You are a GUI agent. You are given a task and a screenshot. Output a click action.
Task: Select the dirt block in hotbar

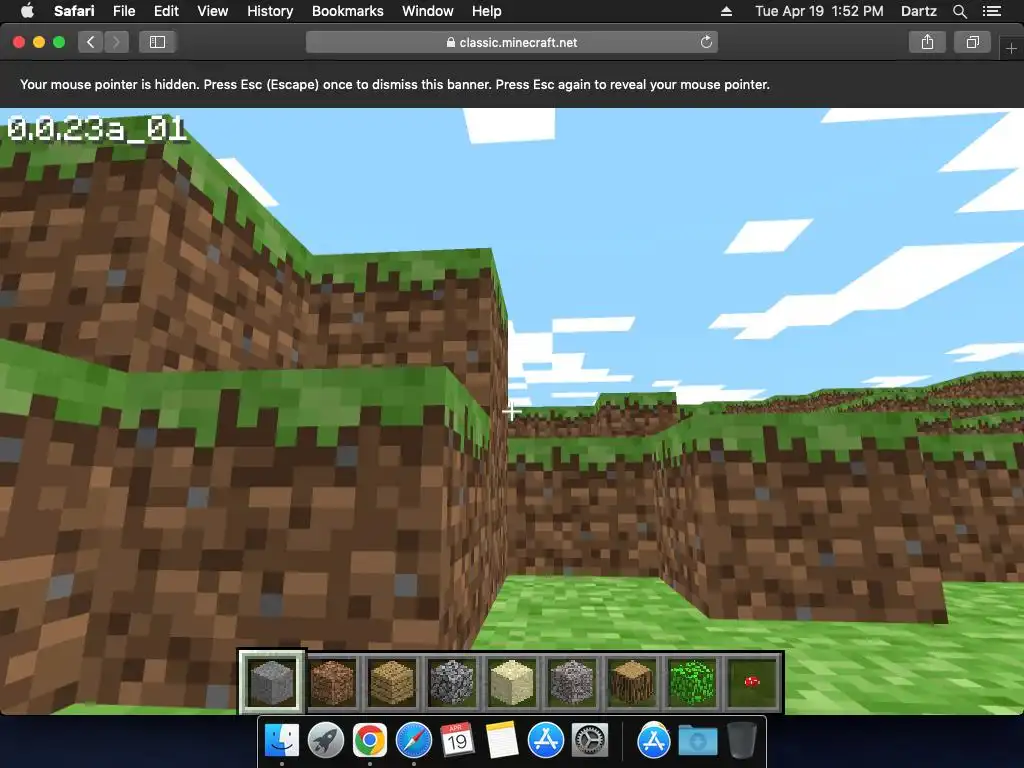pyautogui.click(x=332, y=682)
